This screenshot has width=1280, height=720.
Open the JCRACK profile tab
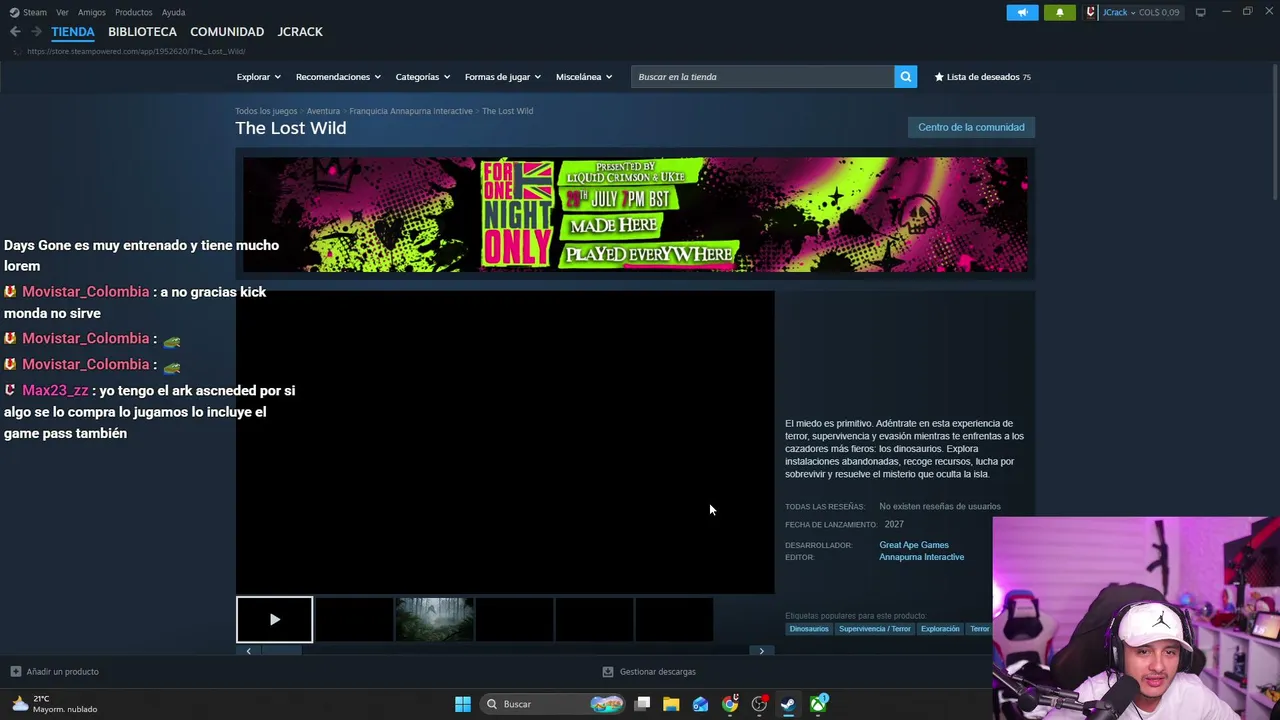(x=300, y=32)
